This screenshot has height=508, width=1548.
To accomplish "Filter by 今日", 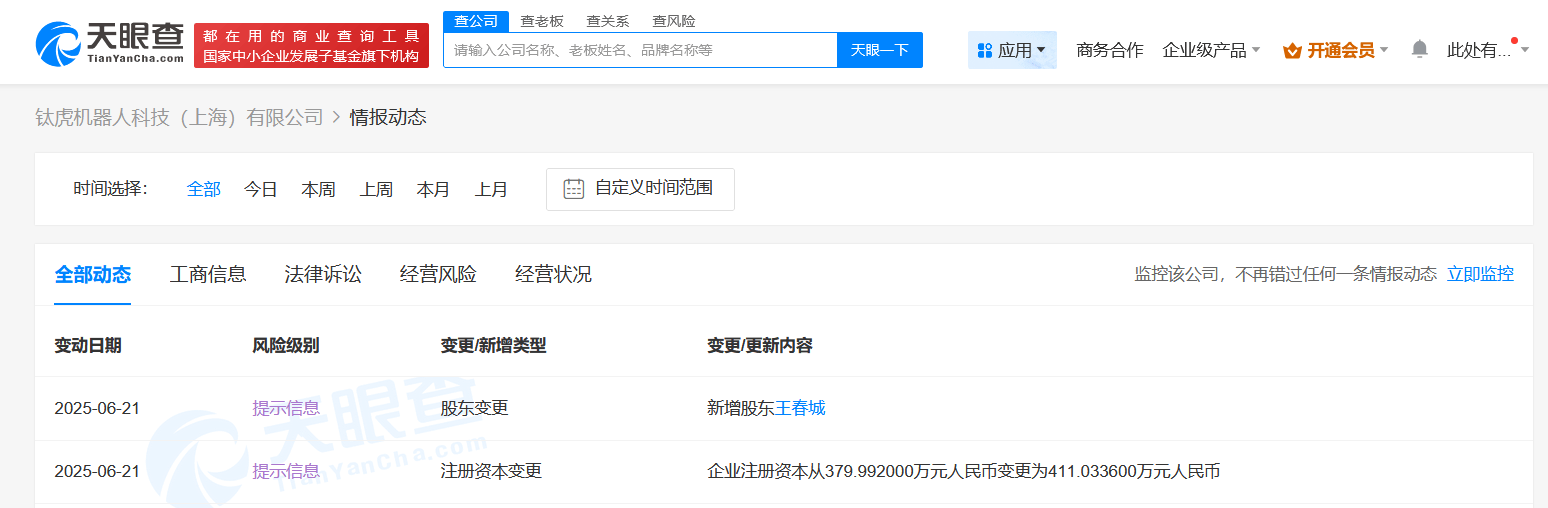I will click(261, 189).
